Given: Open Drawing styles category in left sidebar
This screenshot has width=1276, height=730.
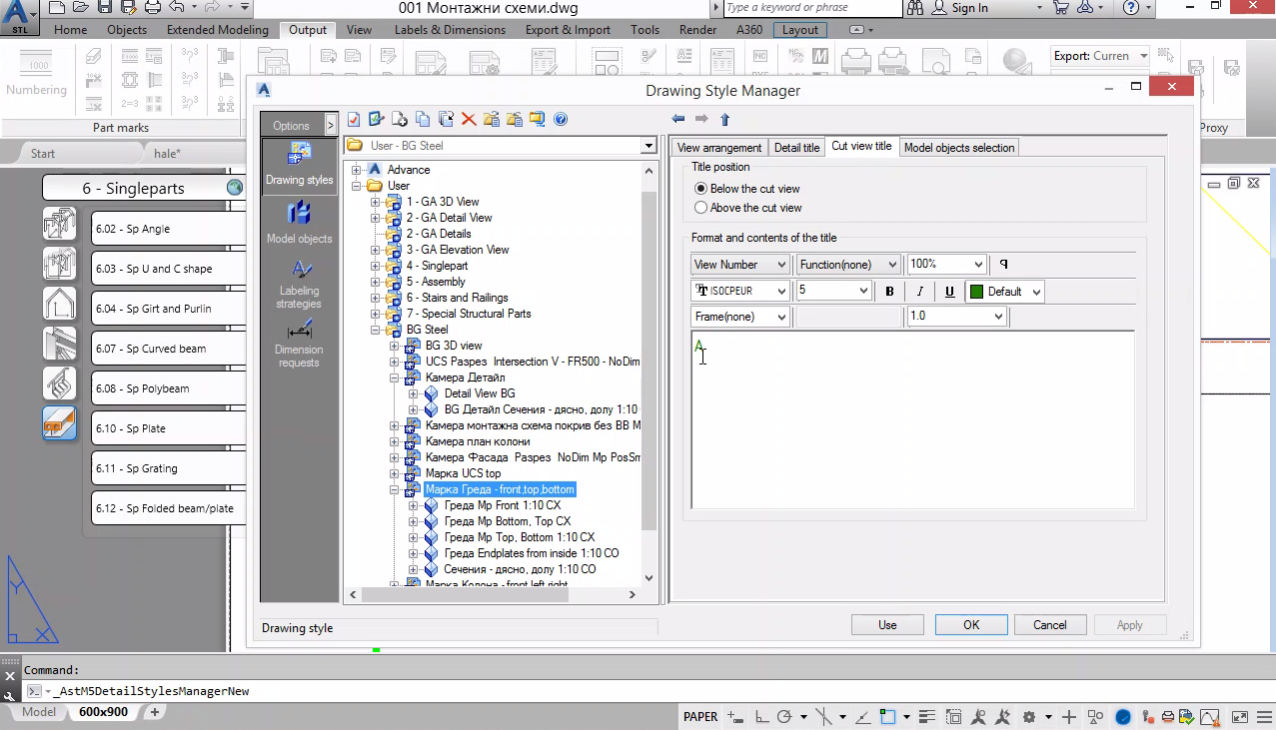Looking at the screenshot, I should point(299,164).
